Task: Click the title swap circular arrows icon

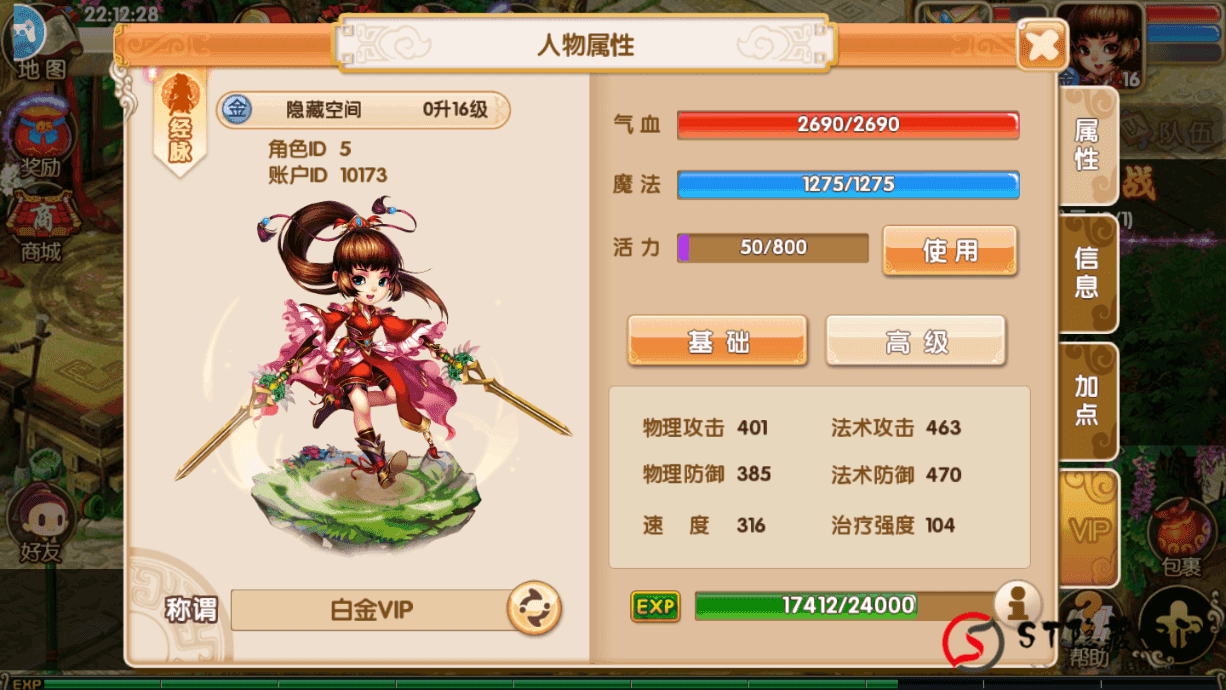Action: (x=534, y=608)
